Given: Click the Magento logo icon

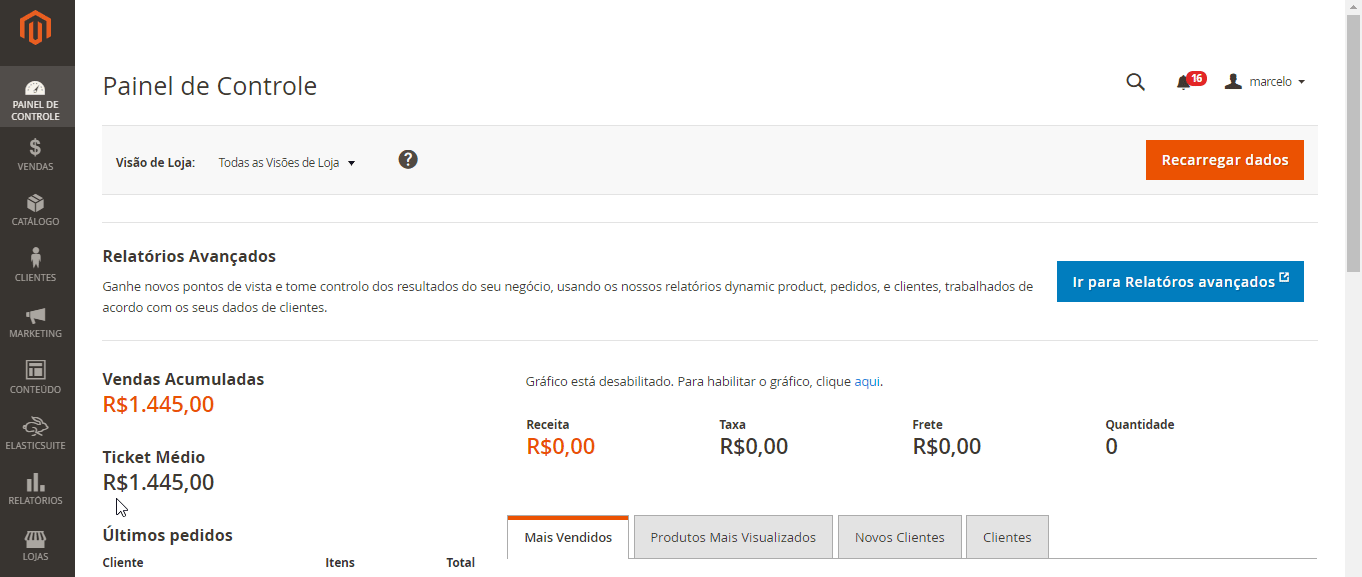Looking at the screenshot, I should point(36,28).
